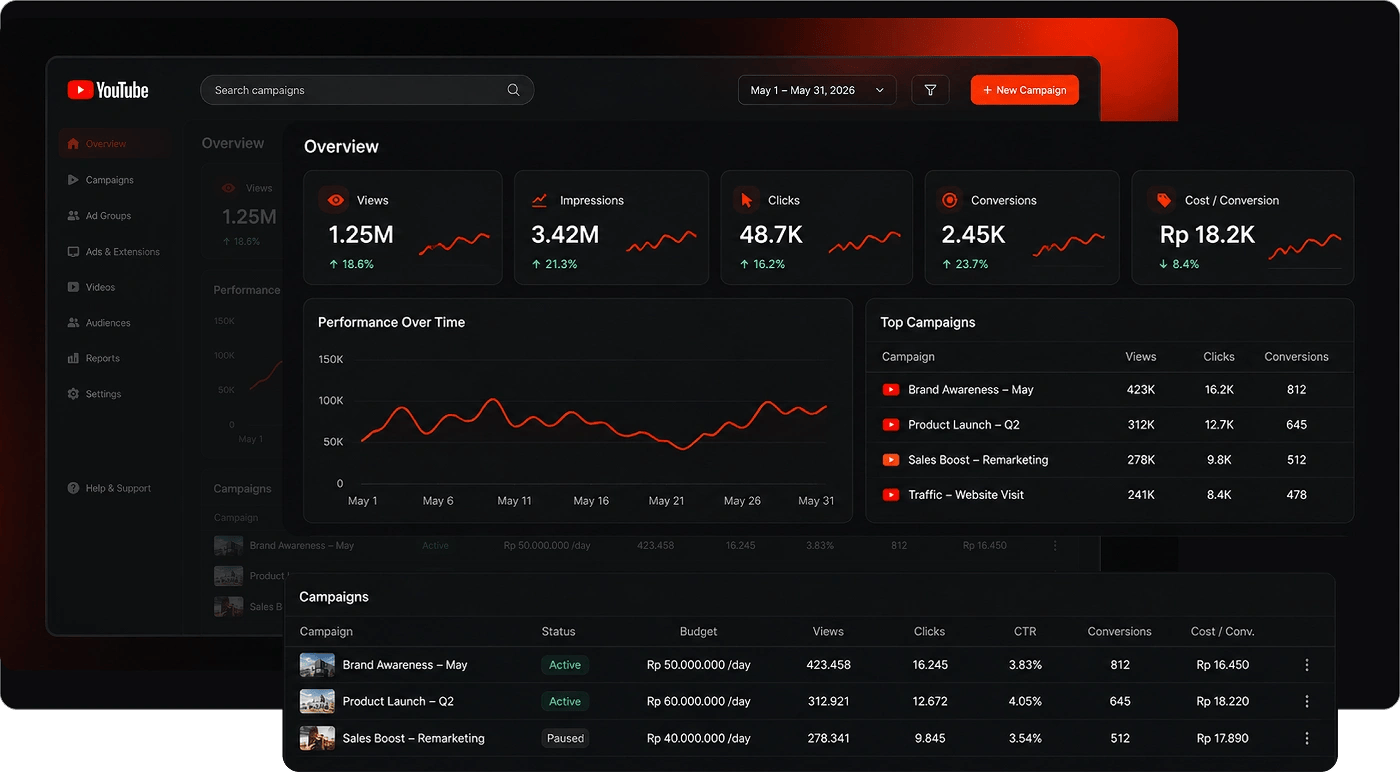
Task: Click the Traffic – Website Visit campaign name
Action: pos(966,495)
